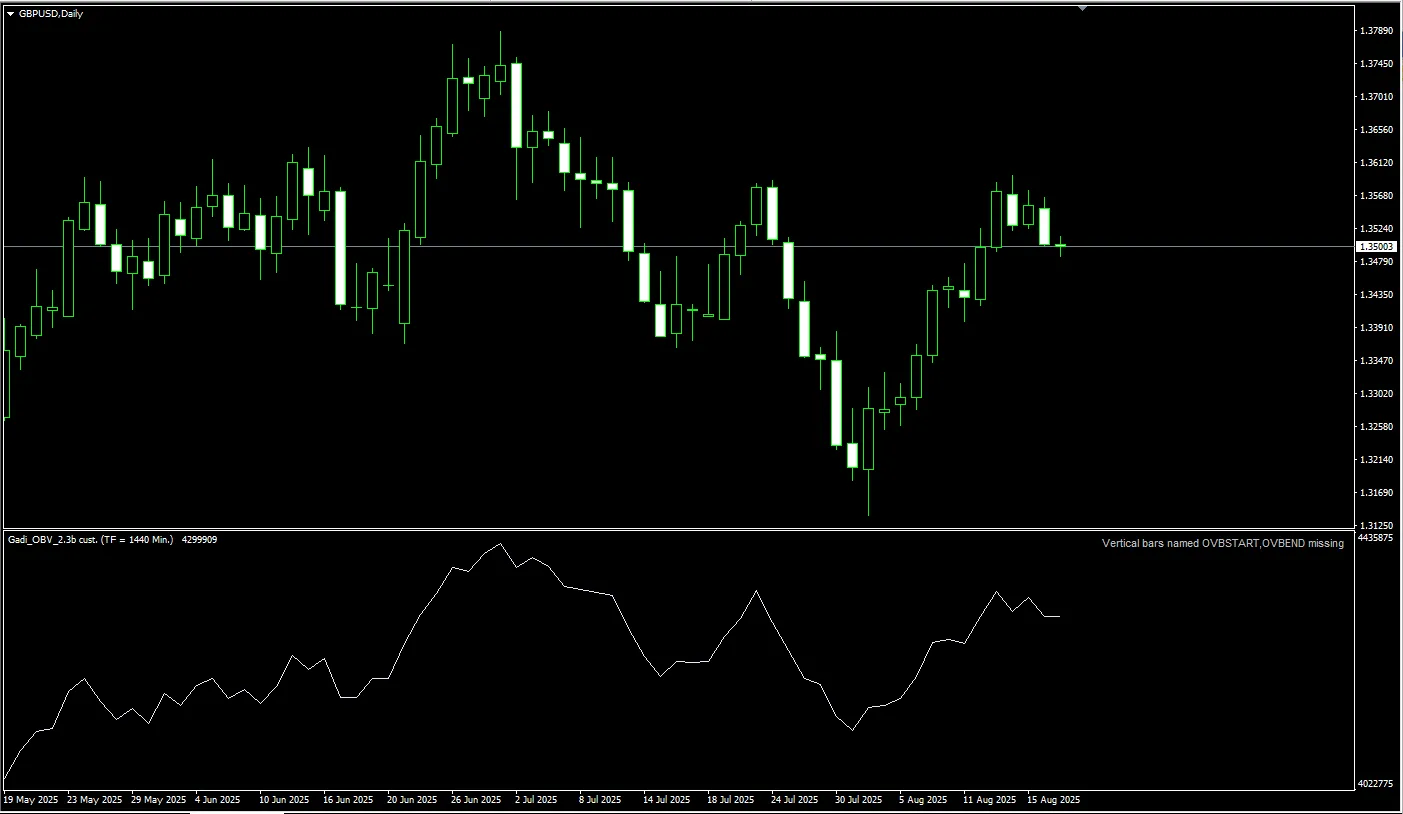The width and height of the screenshot is (1403, 814).
Task: Click the current price label 1.35003
Action: click(1377, 246)
